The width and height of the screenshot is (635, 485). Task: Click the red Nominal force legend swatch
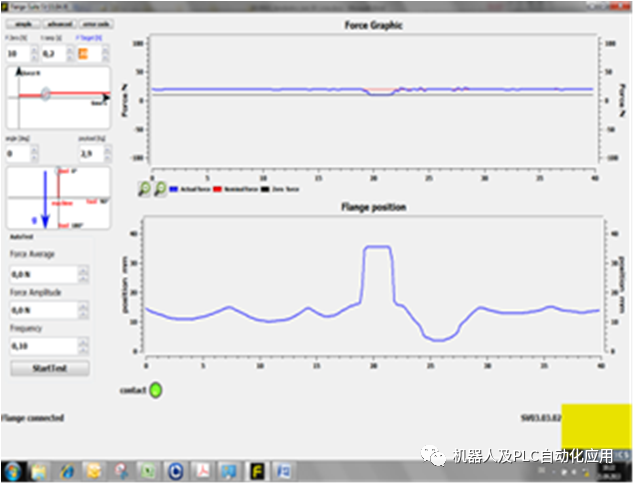(x=217, y=189)
